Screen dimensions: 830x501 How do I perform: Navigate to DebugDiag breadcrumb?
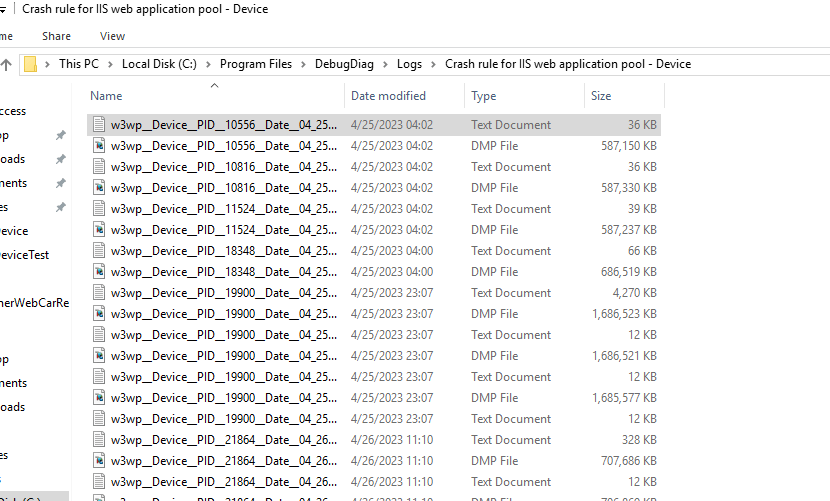(x=344, y=64)
